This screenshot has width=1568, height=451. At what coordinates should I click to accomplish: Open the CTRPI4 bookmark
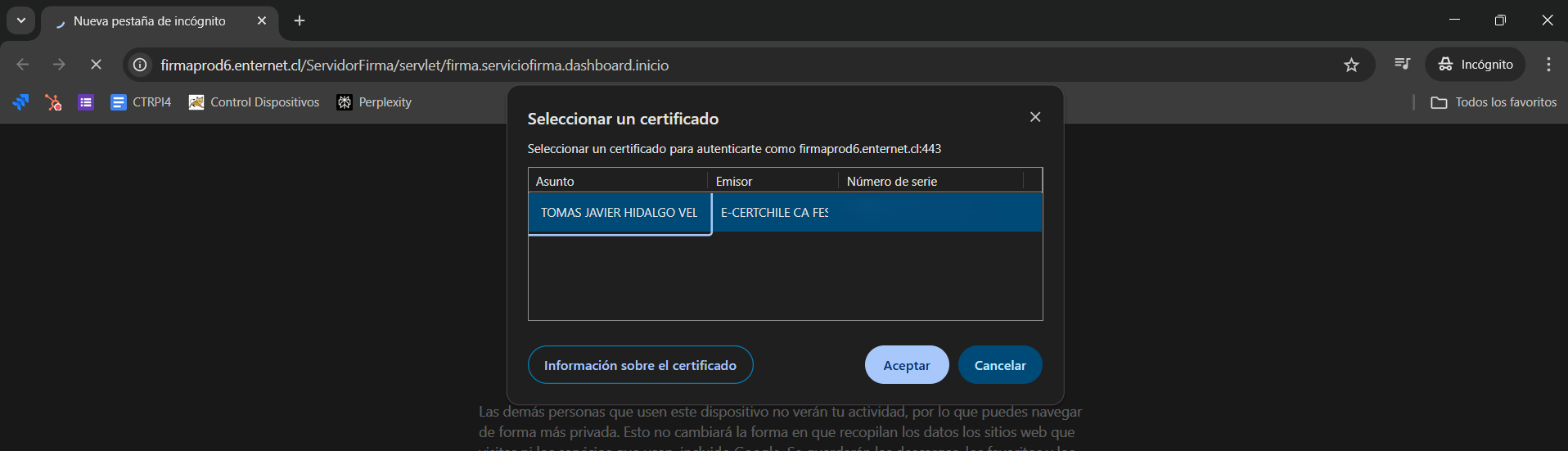[x=141, y=102]
